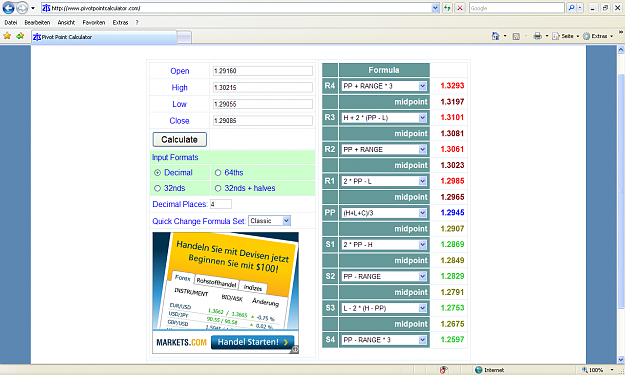Click the Decimal Places input field

pyautogui.click(x=221, y=204)
